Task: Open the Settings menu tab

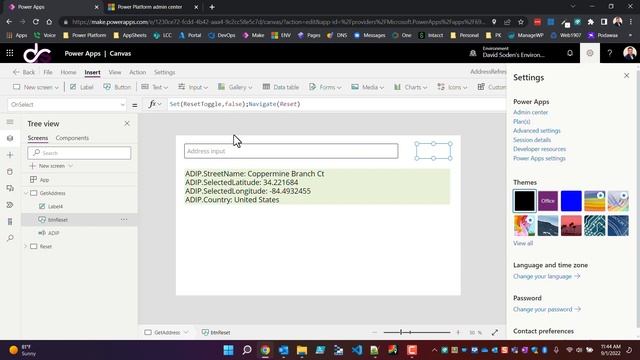Action: pos(164,72)
